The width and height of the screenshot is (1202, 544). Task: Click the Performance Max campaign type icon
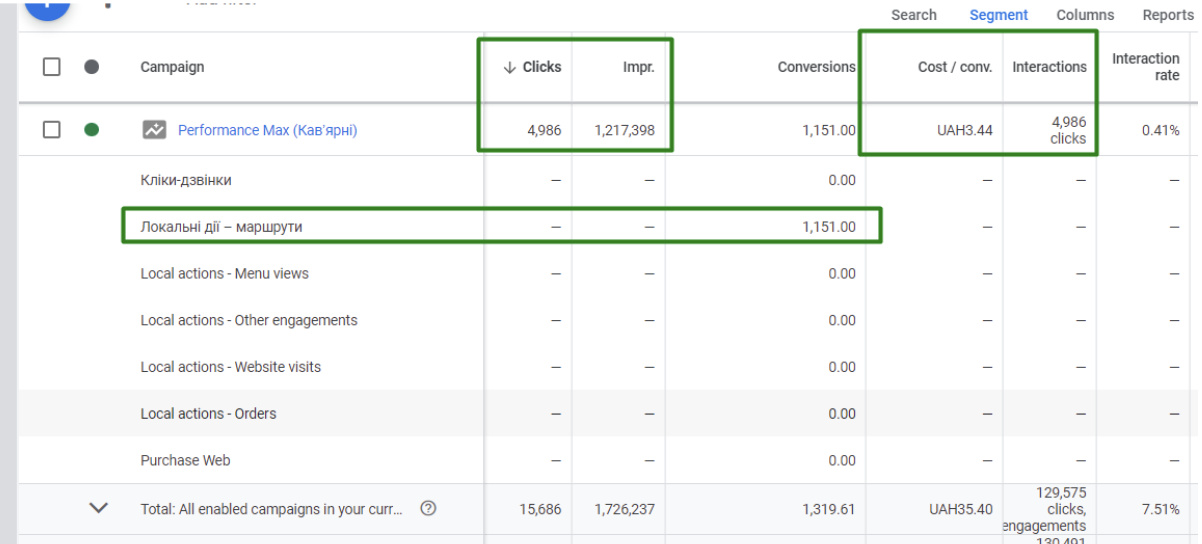click(x=154, y=130)
